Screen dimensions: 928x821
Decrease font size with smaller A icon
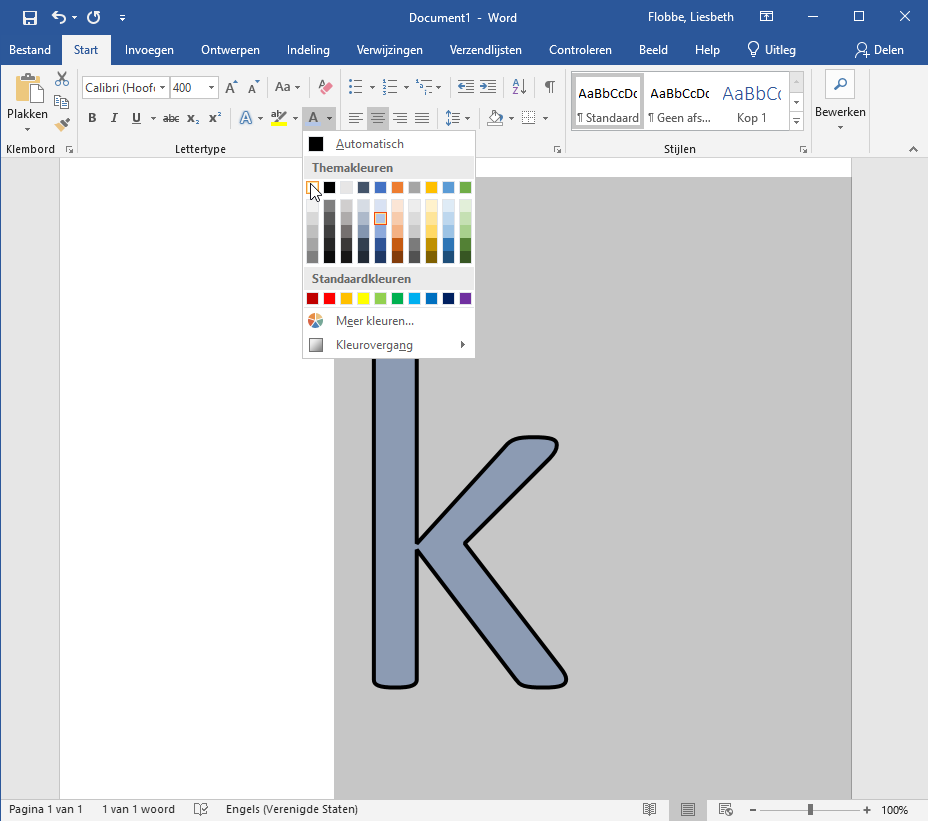[x=253, y=88]
